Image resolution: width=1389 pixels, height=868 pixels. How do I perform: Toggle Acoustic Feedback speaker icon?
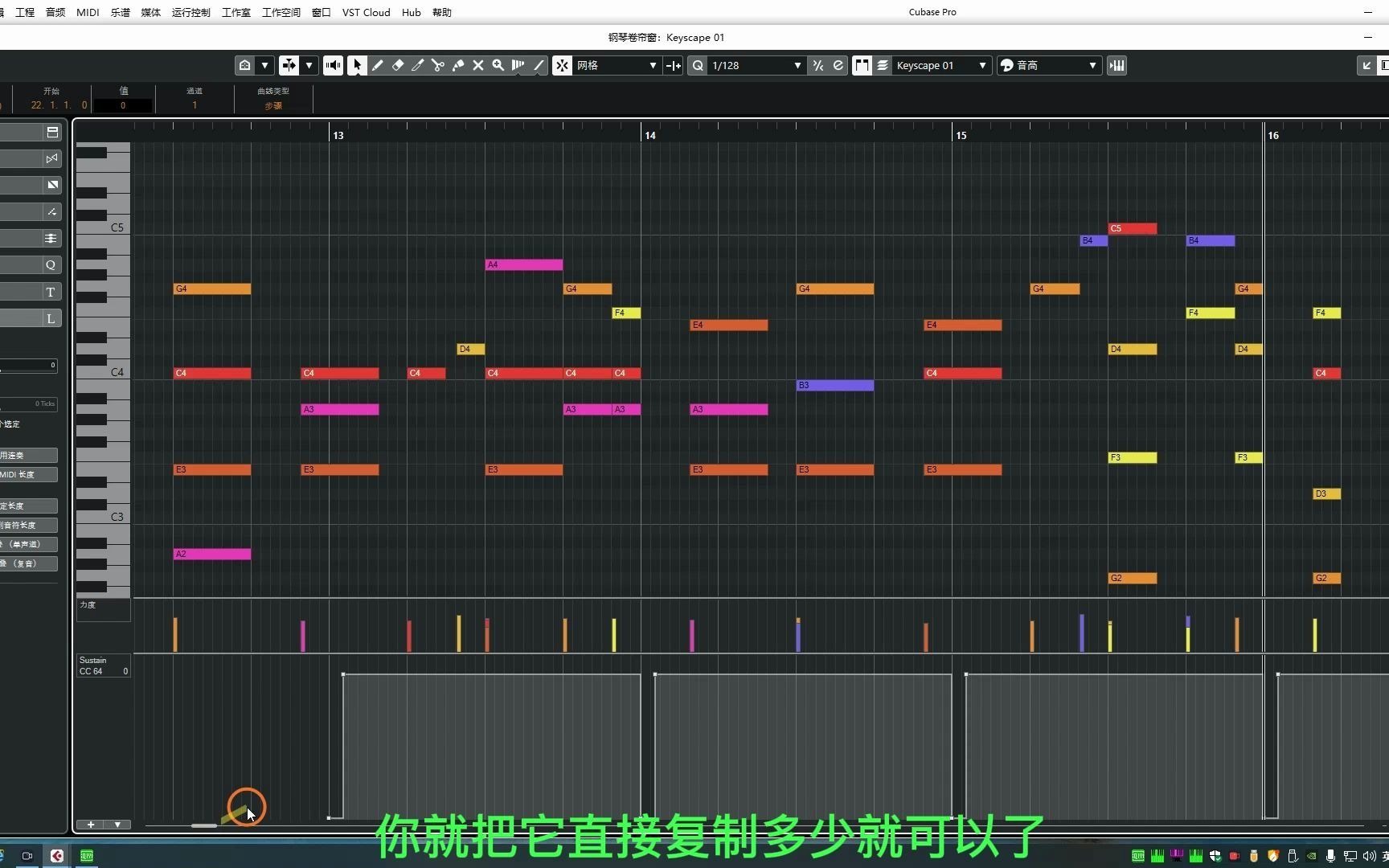coord(333,65)
